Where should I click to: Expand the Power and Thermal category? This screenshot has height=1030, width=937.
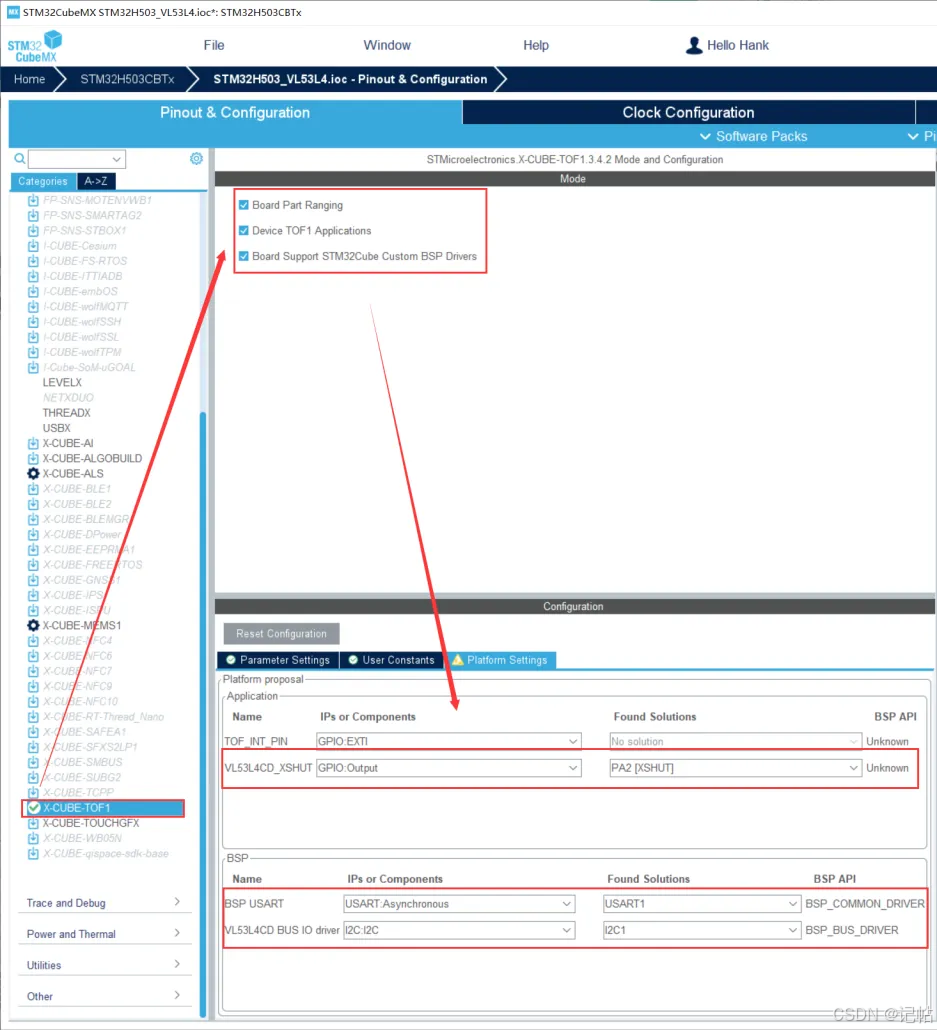point(104,933)
